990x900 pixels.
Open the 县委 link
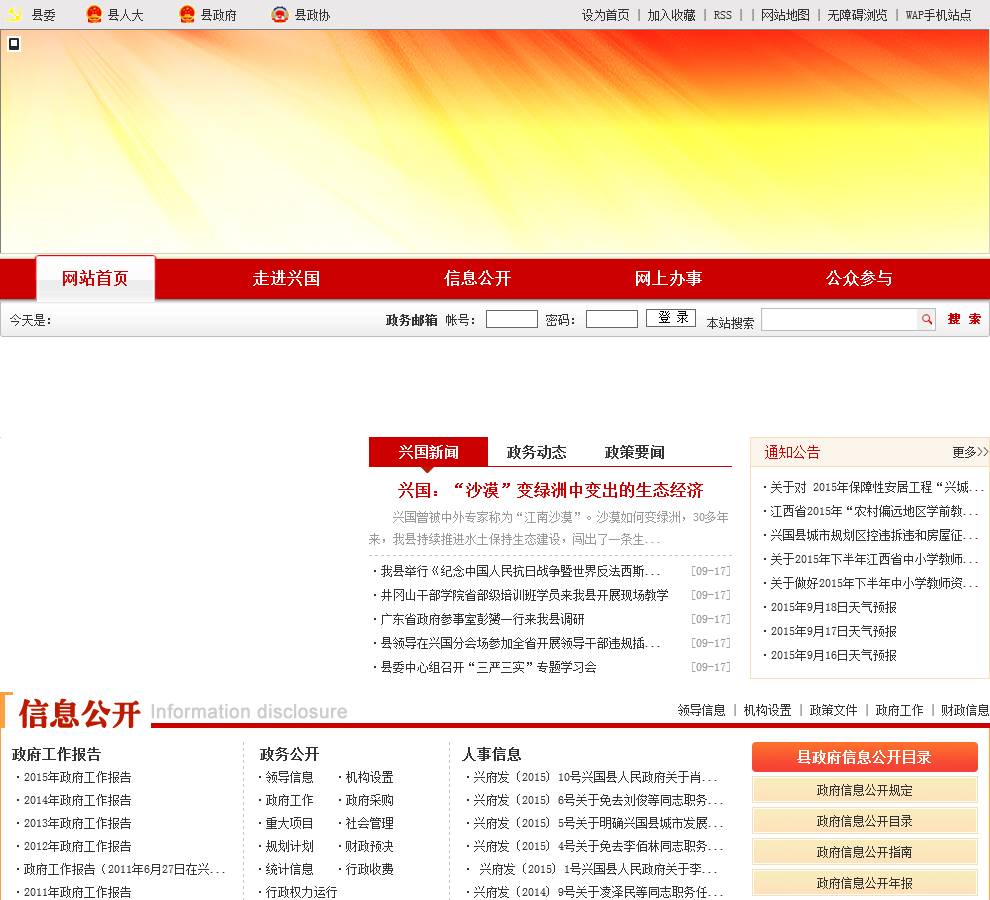[44, 15]
